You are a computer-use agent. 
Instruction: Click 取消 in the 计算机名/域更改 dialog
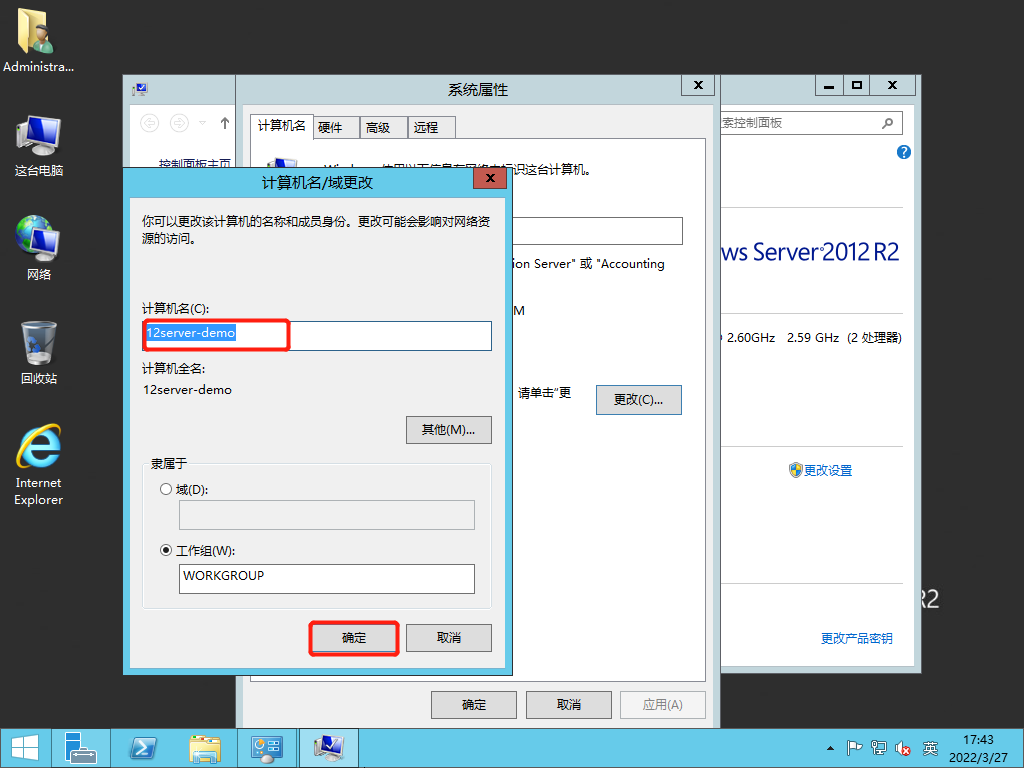click(449, 638)
